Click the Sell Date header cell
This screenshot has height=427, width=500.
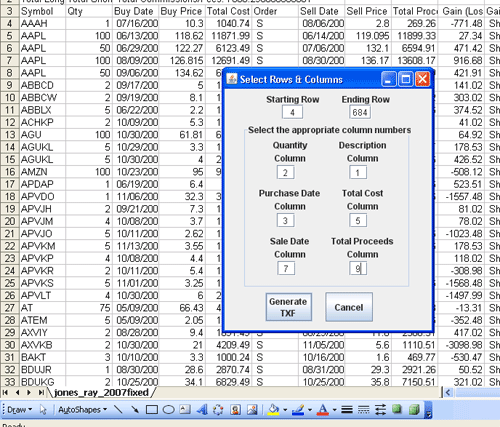click(321, 11)
